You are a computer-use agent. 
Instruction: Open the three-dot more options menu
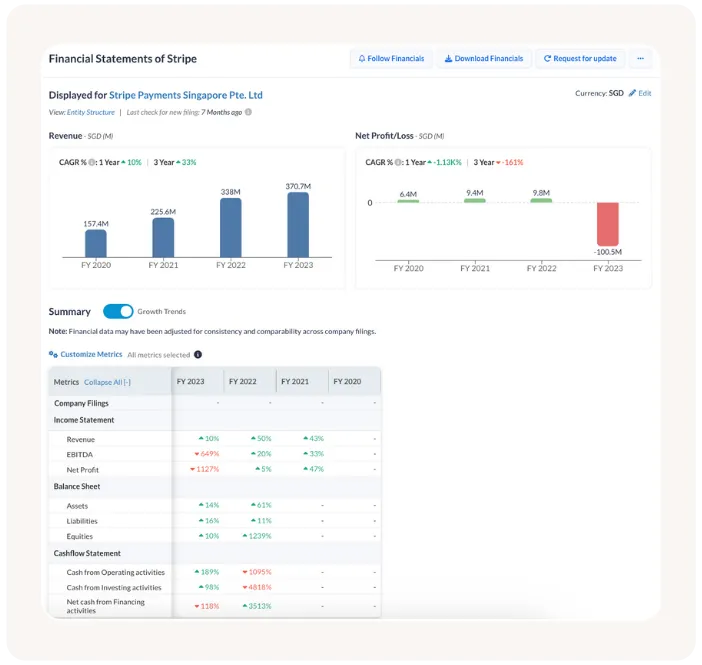click(x=640, y=59)
